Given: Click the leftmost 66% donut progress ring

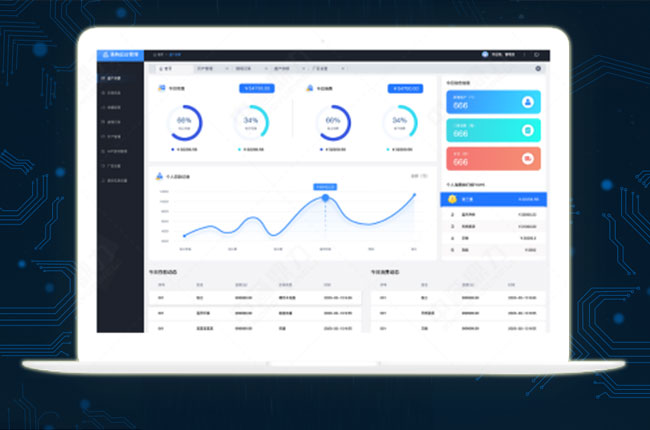Looking at the screenshot, I should (184, 122).
